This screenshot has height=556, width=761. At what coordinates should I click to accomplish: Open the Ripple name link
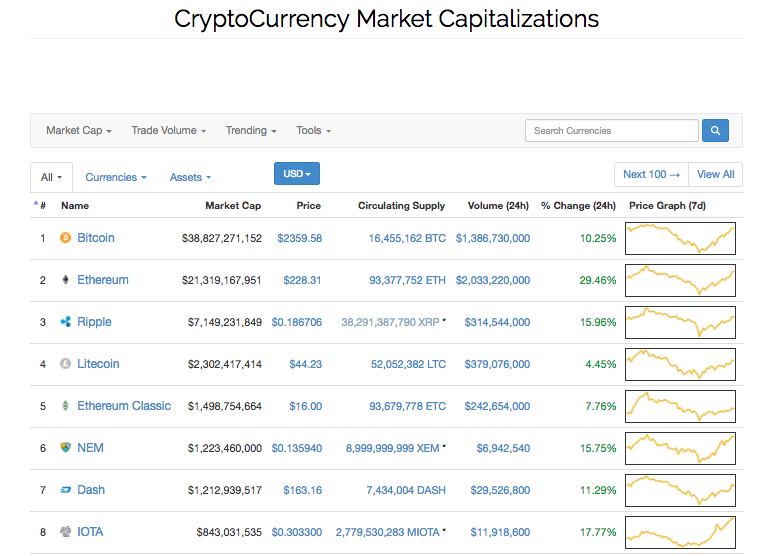pos(94,322)
